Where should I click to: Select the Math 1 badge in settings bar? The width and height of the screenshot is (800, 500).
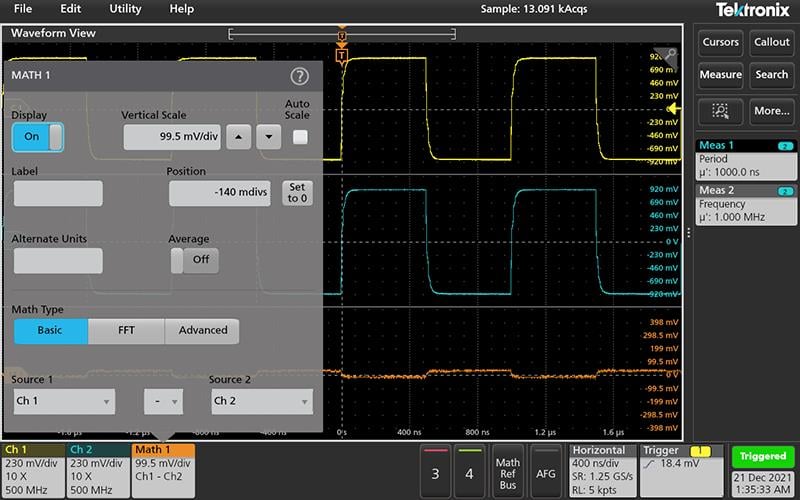click(x=163, y=463)
